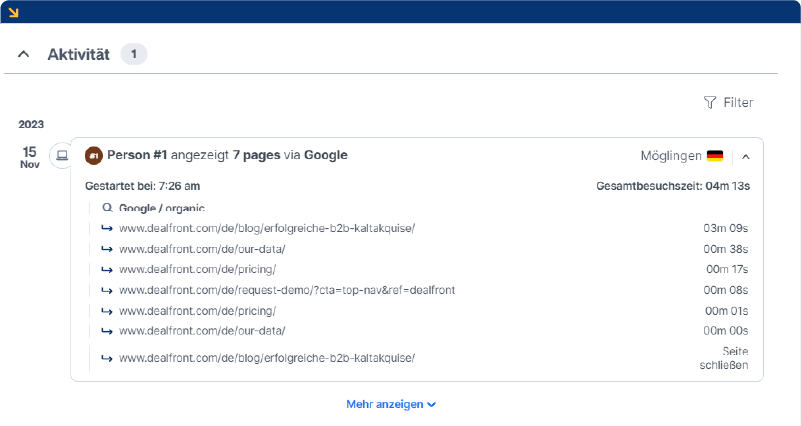The height and width of the screenshot is (426, 801).
Task: Click the Aktivität count badge showing 1
Action: coord(134,54)
